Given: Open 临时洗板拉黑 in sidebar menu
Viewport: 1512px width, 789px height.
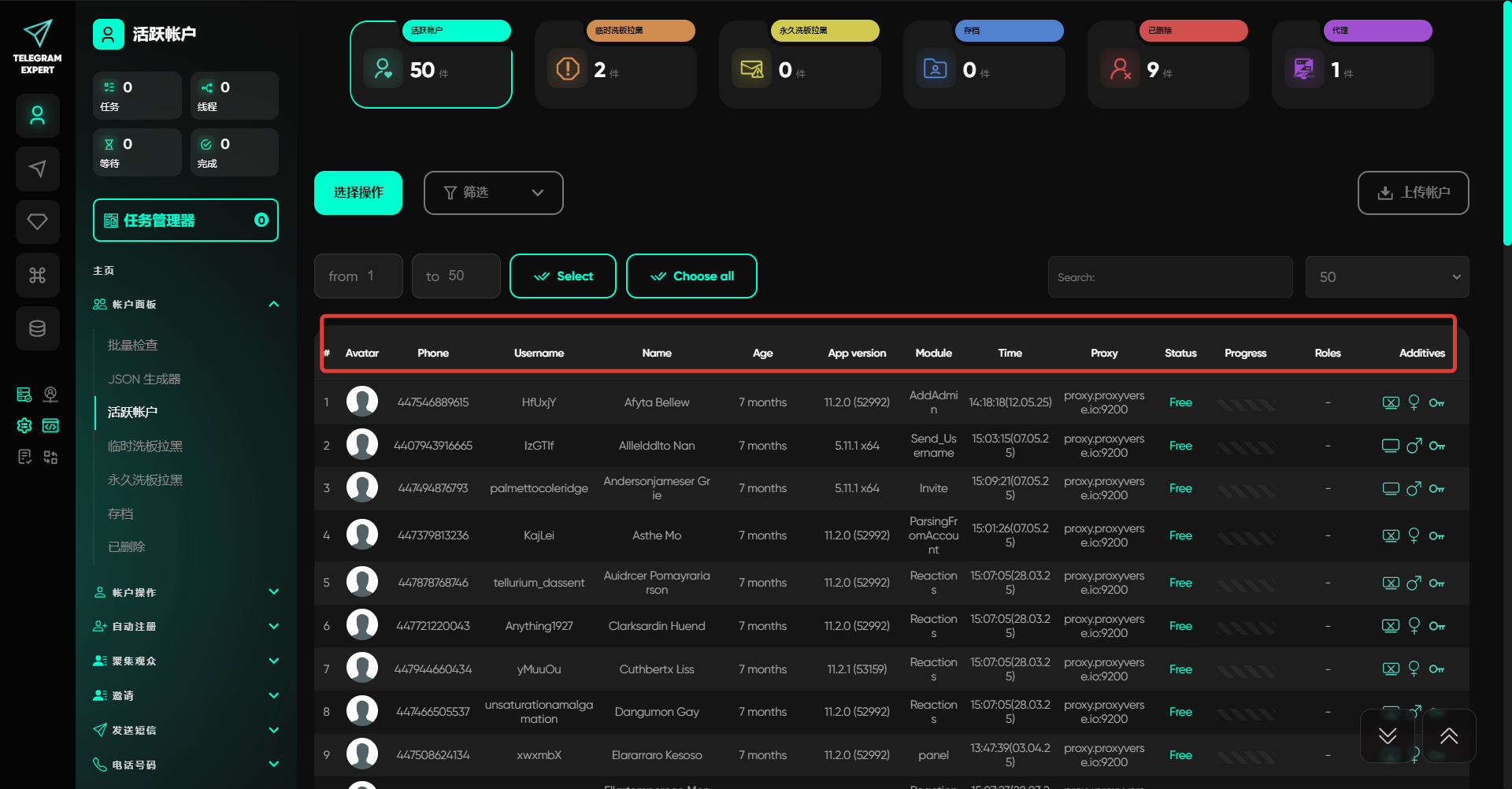Looking at the screenshot, I should pos(145,446).
